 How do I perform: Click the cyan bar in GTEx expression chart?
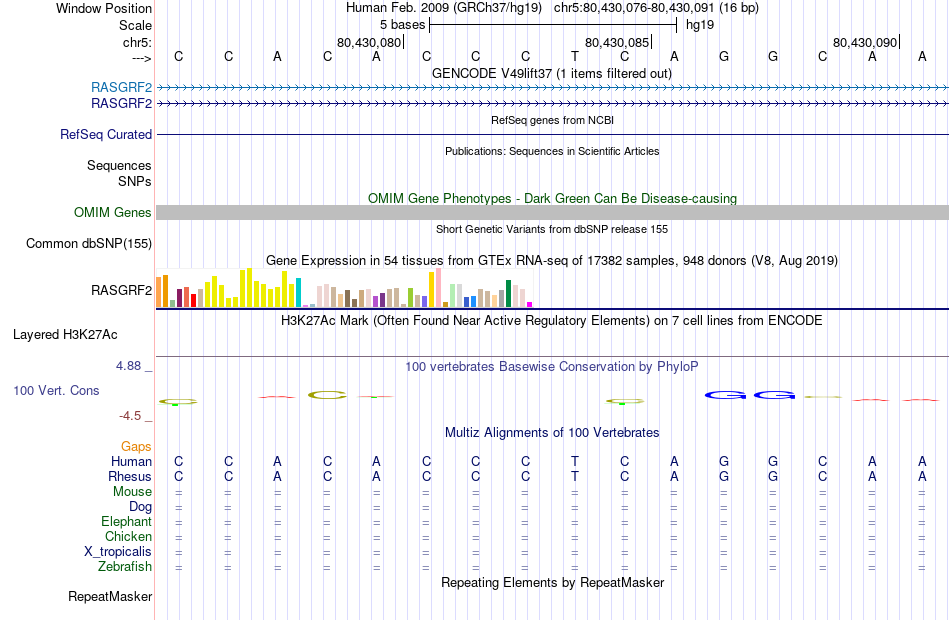click(298, 293)
